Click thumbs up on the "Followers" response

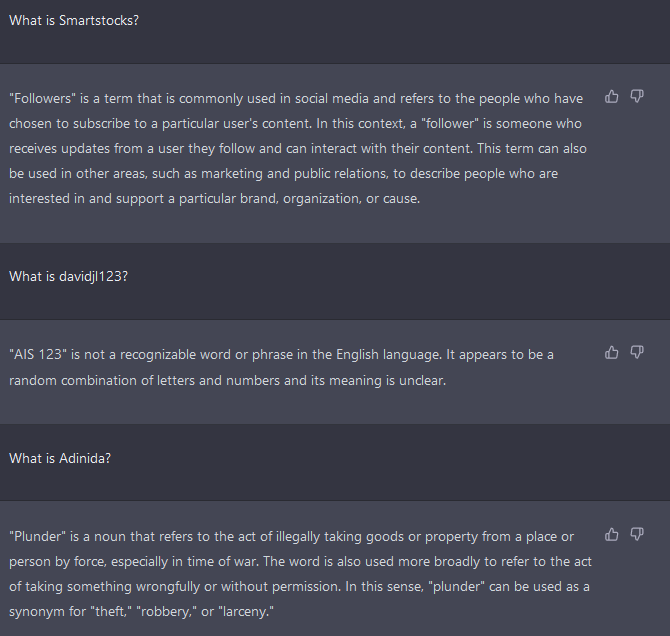click(x=612, y=97)
